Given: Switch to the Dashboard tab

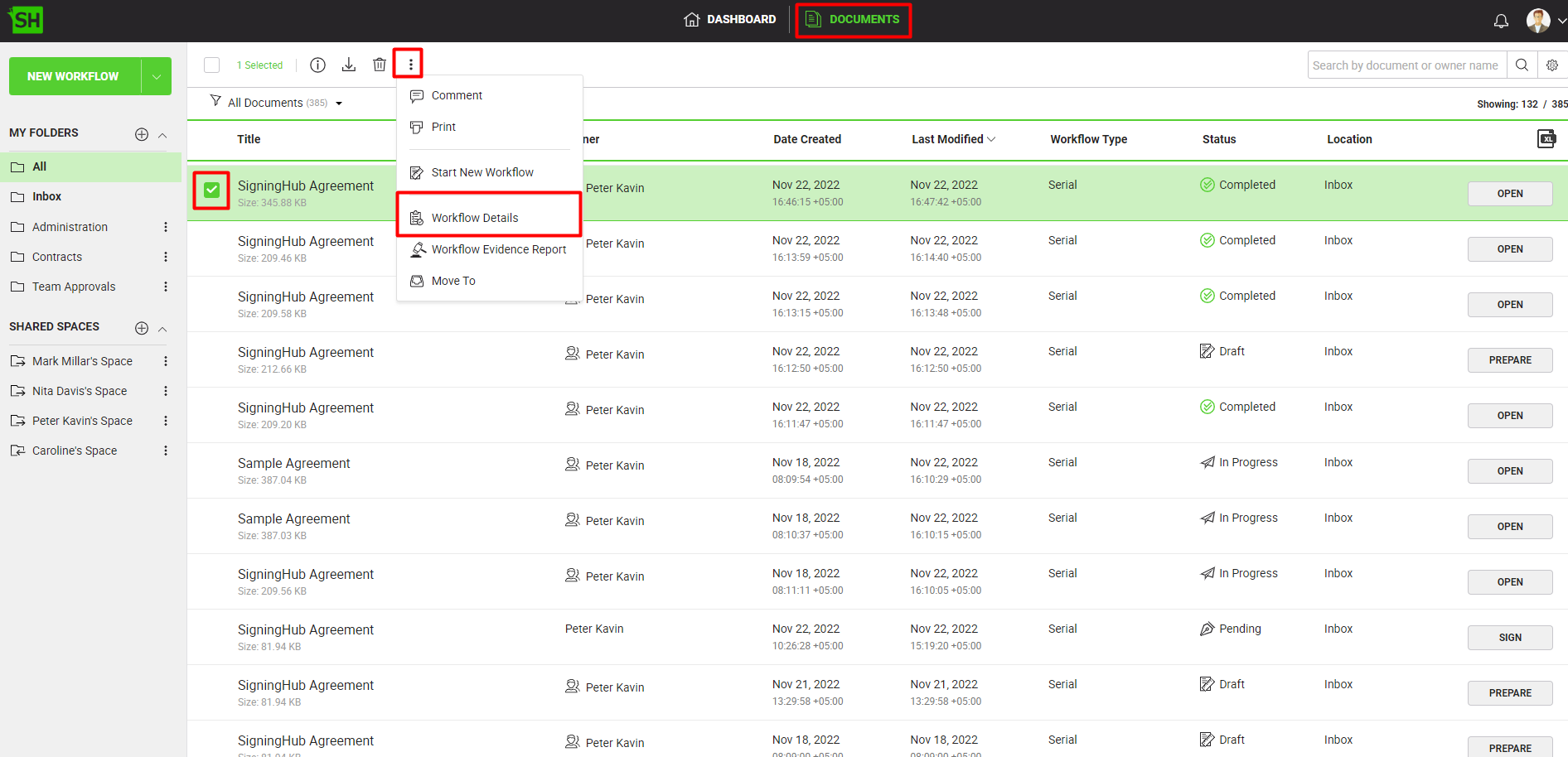Looking at the screenshot, I should [x=730, y=19].
